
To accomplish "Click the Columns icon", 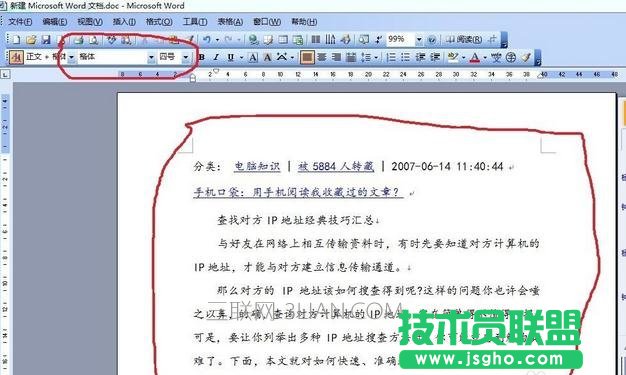I will click(x=316, y=39).
